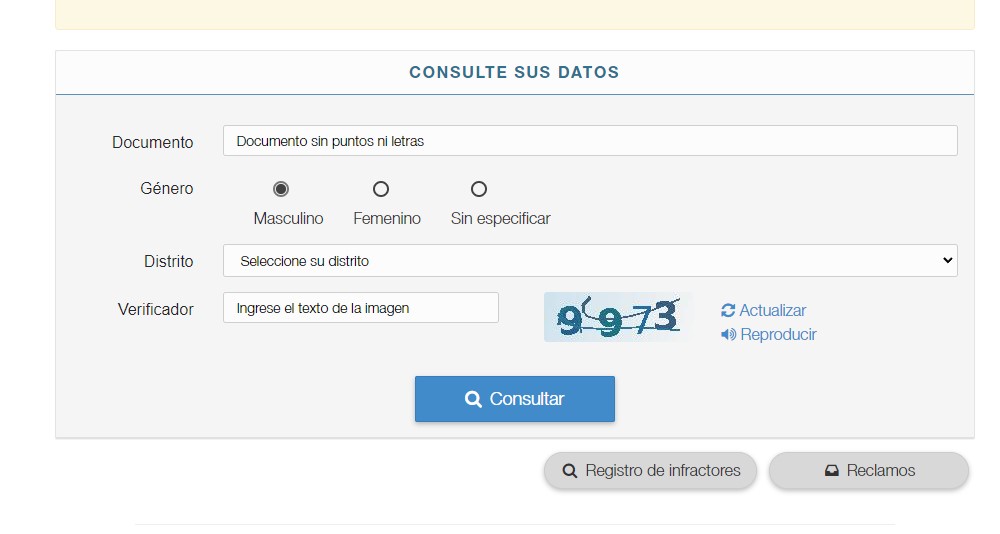The width and height of the screenshot is (1000, 534).
Task: Open the Distrito dropdown list
Action: tap(590, 261)
